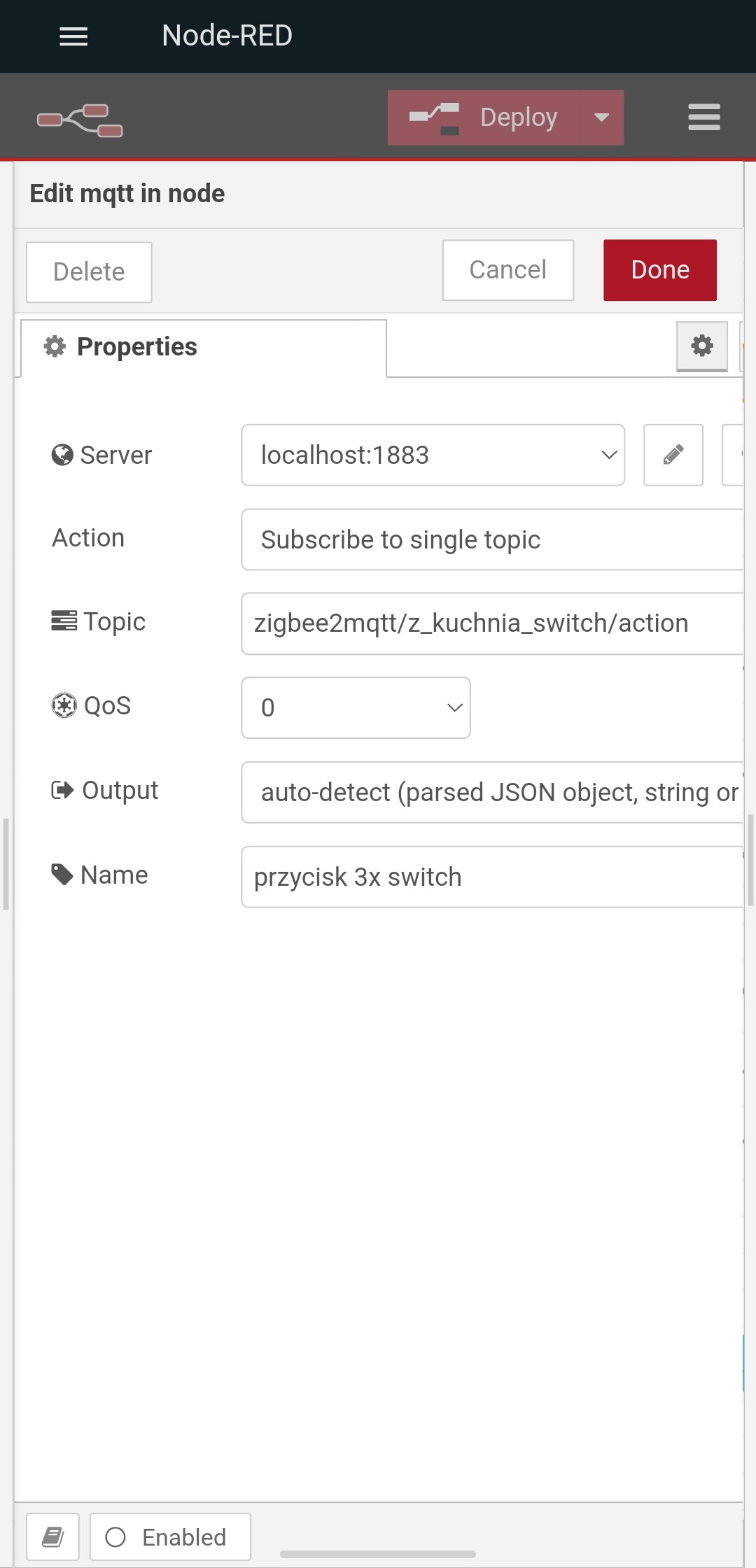The height and width of the screenshot is (1568, 756).
Task: Click the Node-RED logo icon
Action: coord(80,120)
